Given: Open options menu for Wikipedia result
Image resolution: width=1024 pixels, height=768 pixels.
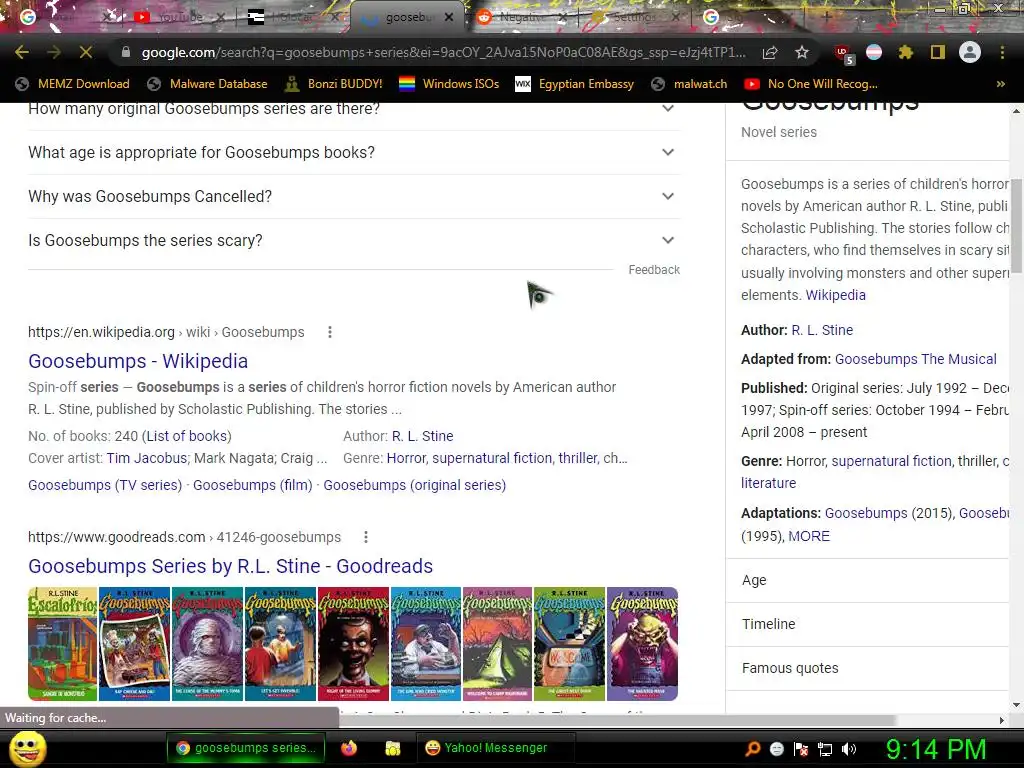Looking at the screenshot, I should coord(330,332).
